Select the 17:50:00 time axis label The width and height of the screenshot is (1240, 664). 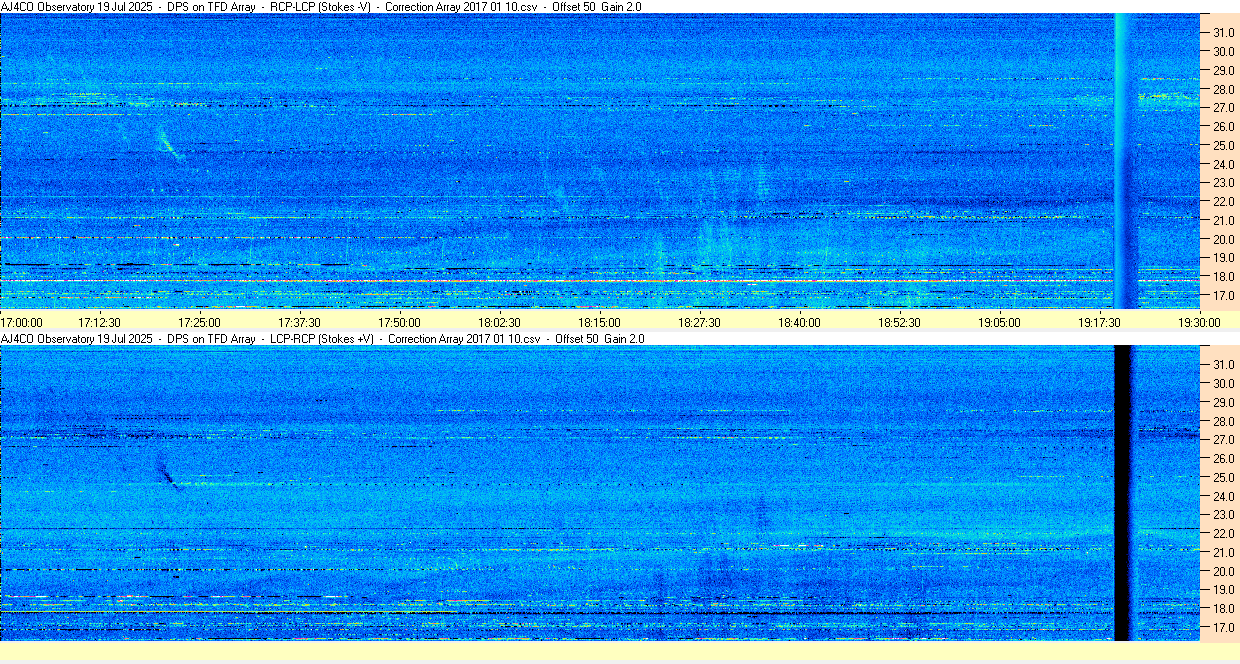400,322
